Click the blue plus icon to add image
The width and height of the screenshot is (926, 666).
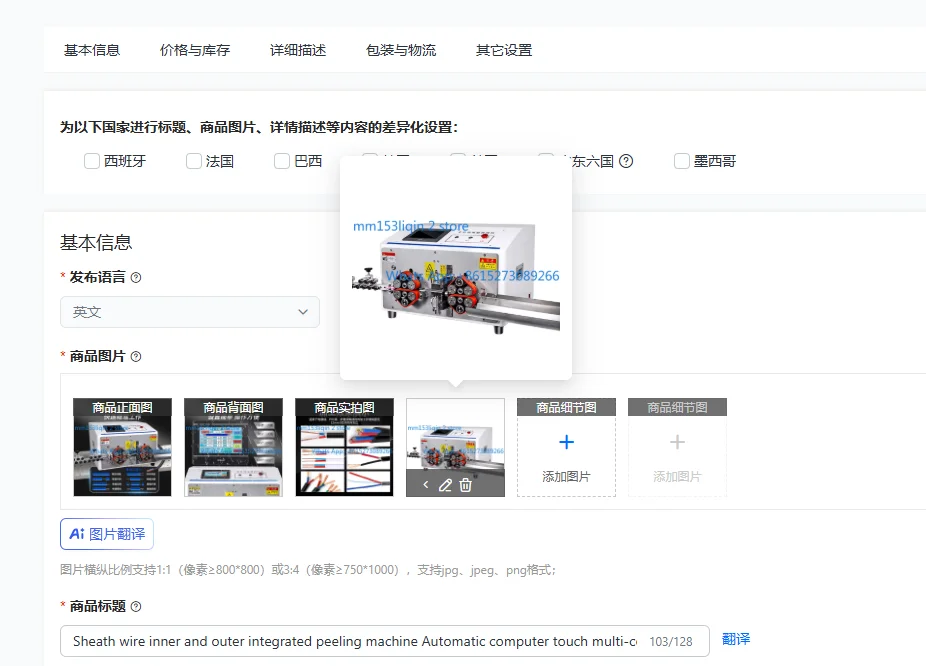(566, 442)
